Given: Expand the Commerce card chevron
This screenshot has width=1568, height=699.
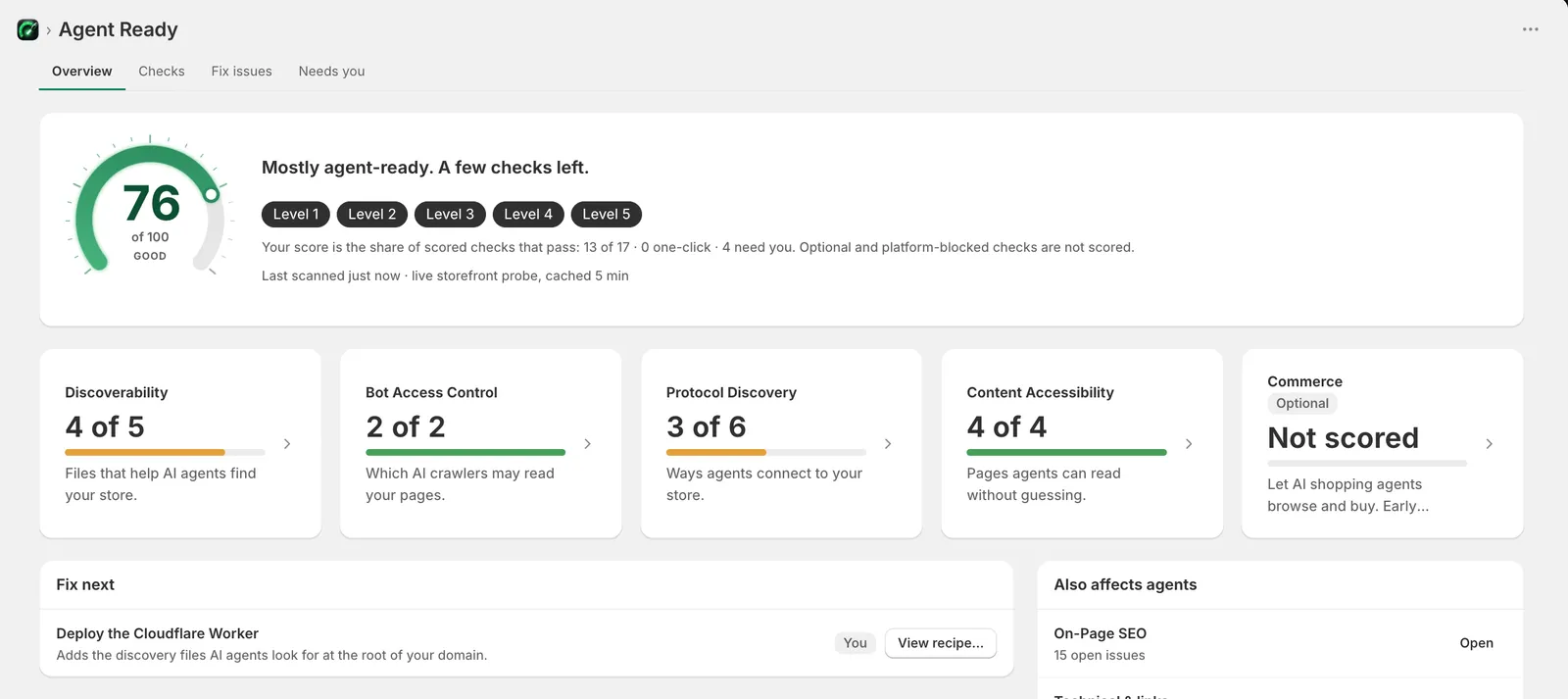Looking at the screenshot, I should click(x=1490, y=444).
